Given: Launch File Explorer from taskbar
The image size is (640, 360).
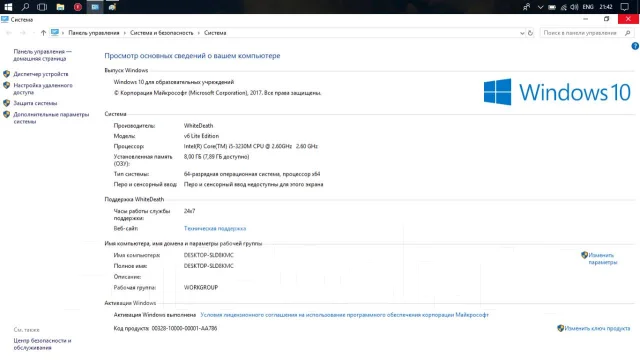Looking at the screenshot, I should point(60,7).
